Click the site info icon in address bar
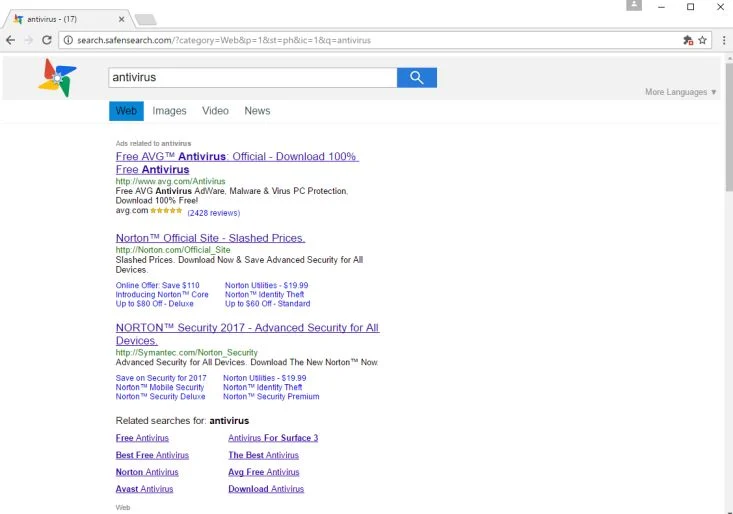 pyautogui.click(x=68, y=40)
